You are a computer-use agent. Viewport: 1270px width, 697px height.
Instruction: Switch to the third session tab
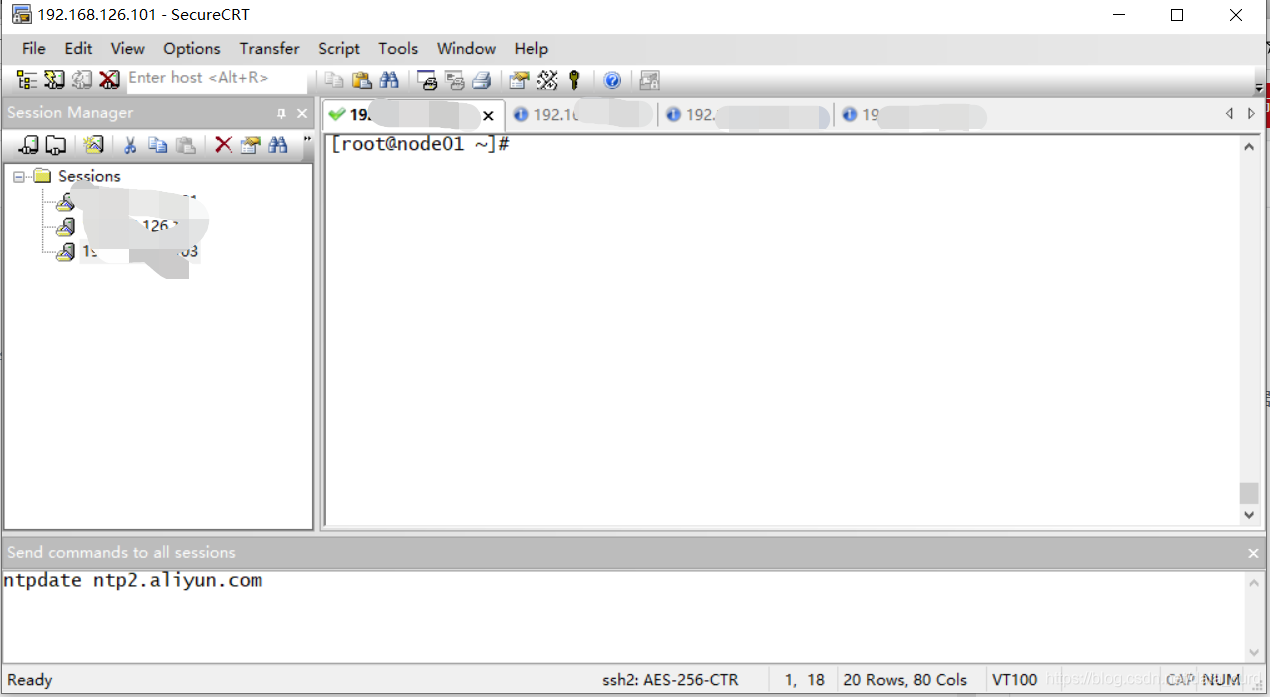pos(747,115)
